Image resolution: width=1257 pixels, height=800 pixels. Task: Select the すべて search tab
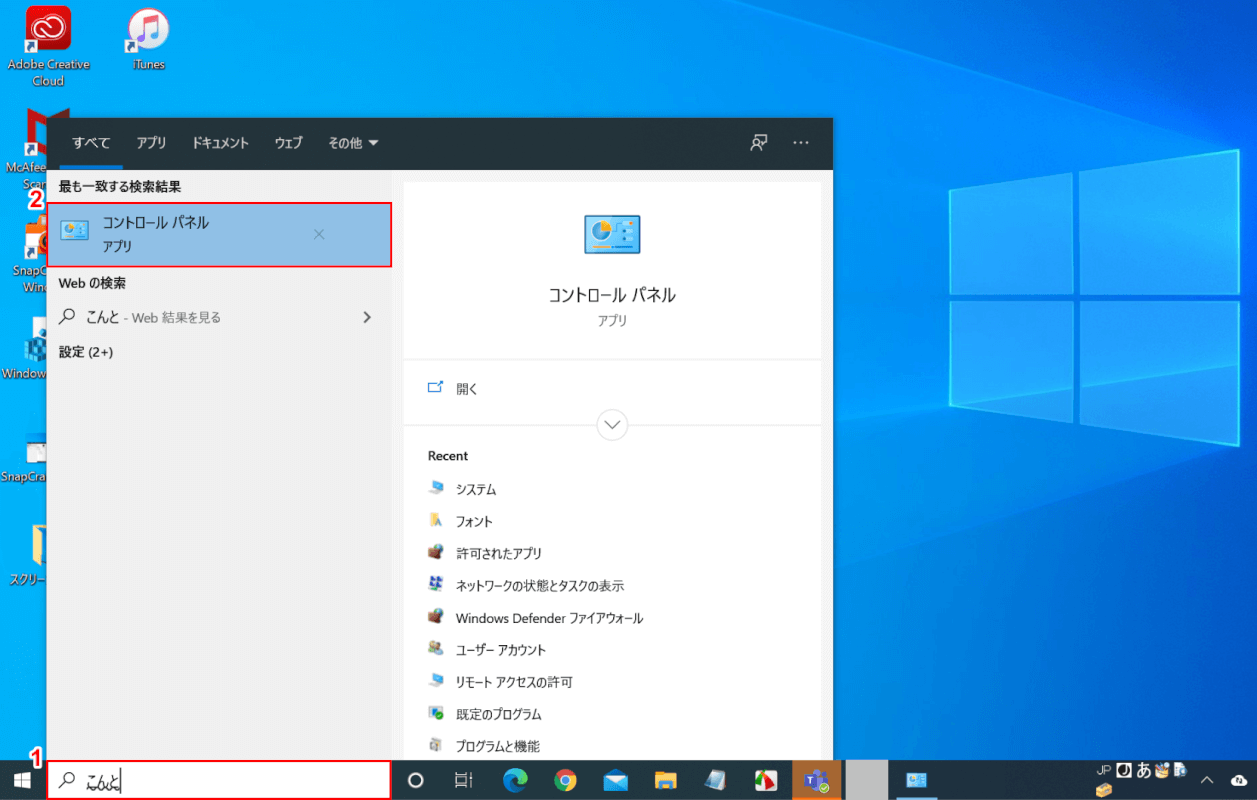[x=91, y=143]
